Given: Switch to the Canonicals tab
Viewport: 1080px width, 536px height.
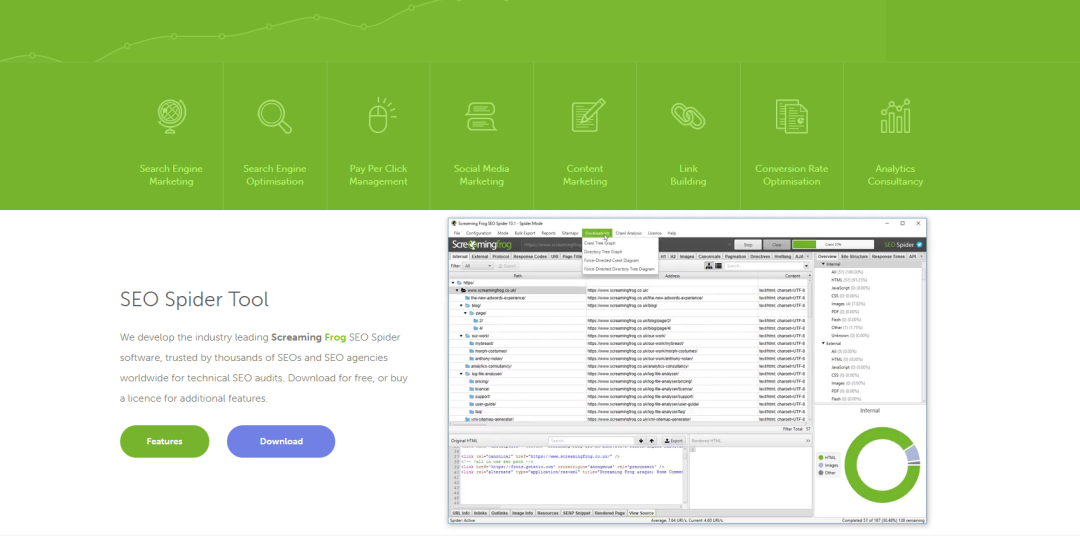Looking at the screenshot, I should (709, 256).
